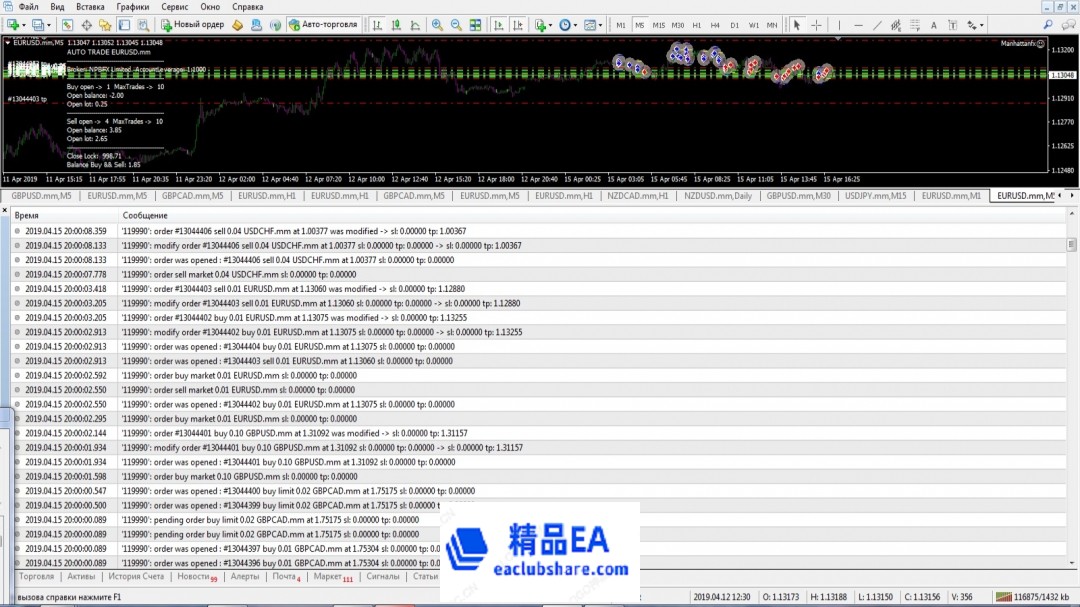Click the Новый ордер button
1080x607 pixels.
point(193,25)
